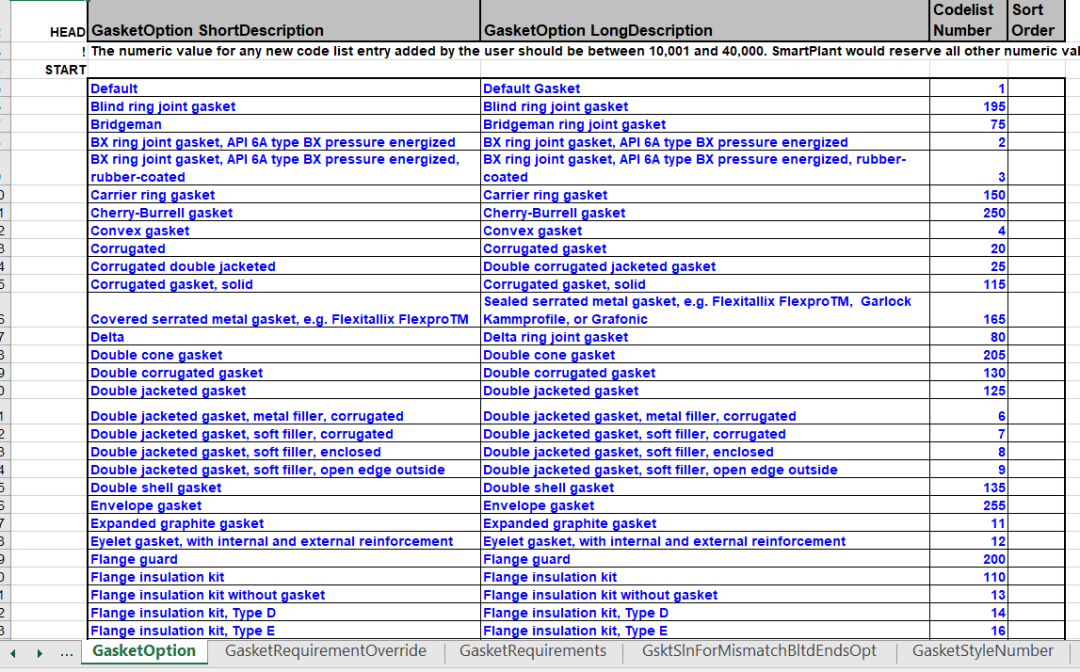Select the 'Default' short description cell
Viewport: 1080px width, 672px height.
284,88
